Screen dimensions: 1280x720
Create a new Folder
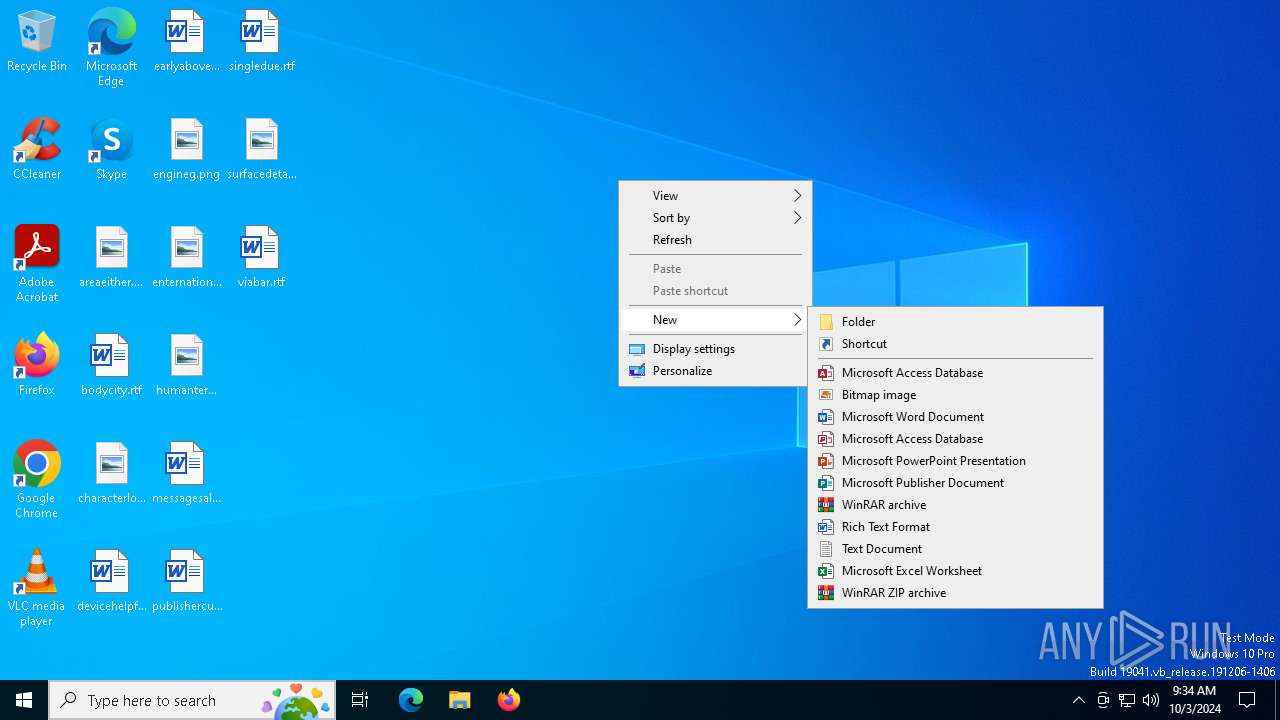(955, 322)
